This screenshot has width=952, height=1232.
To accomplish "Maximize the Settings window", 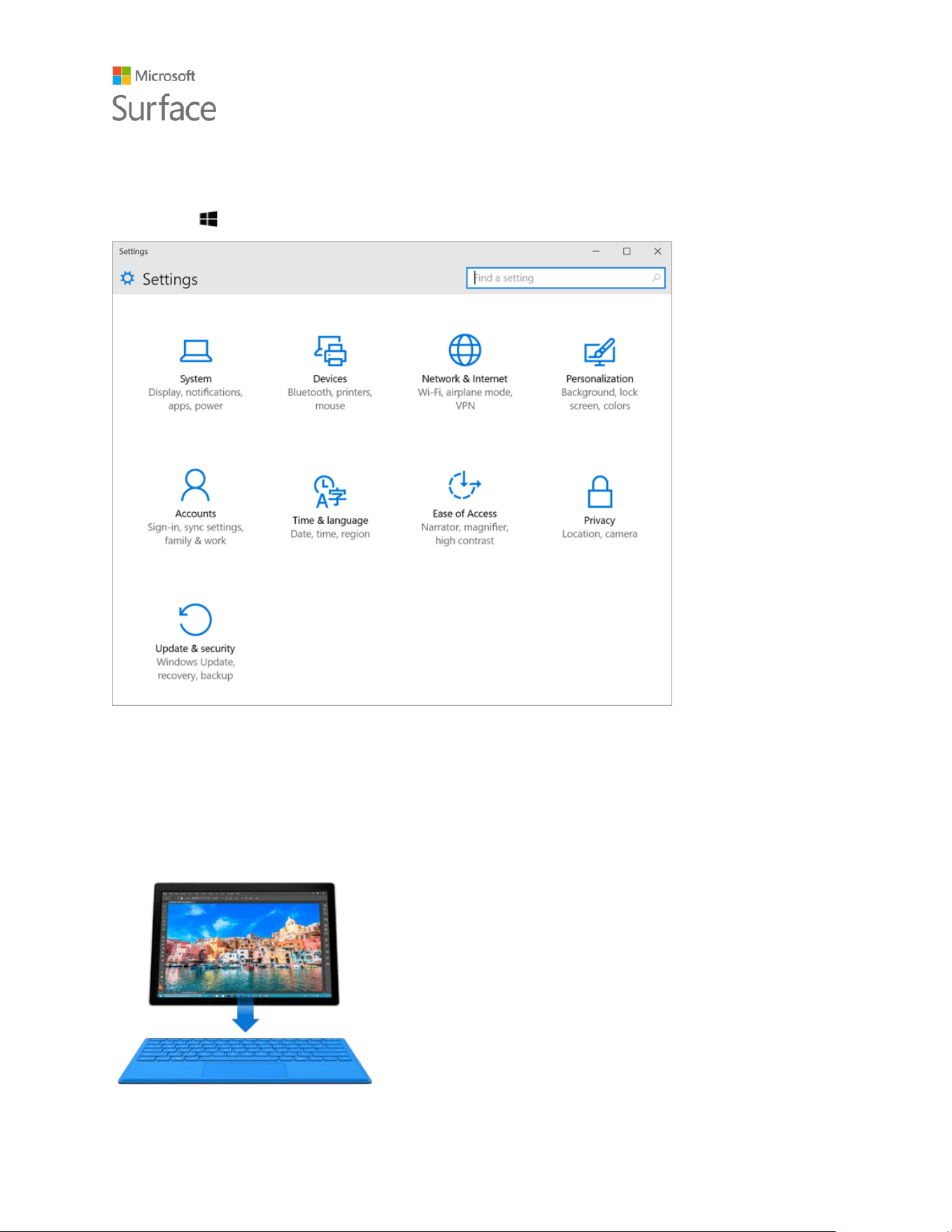I will [x=627, y=251].
